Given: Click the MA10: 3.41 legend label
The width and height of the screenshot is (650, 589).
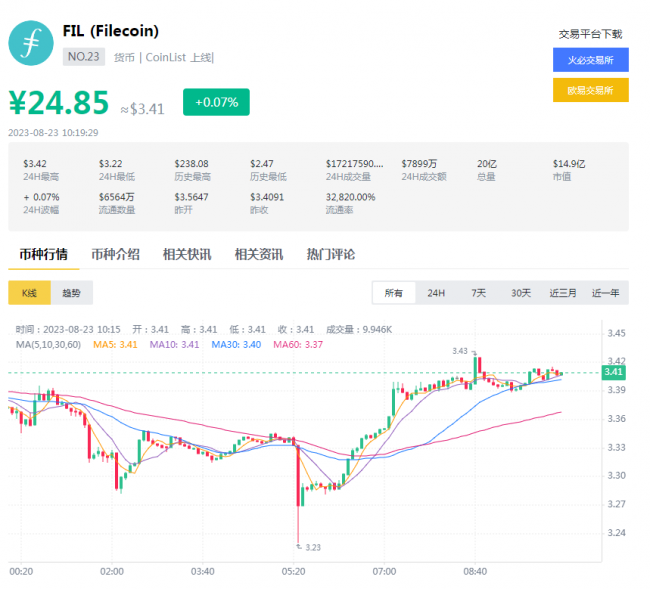Looking at the screenshot, I should [x=175, y=344].
